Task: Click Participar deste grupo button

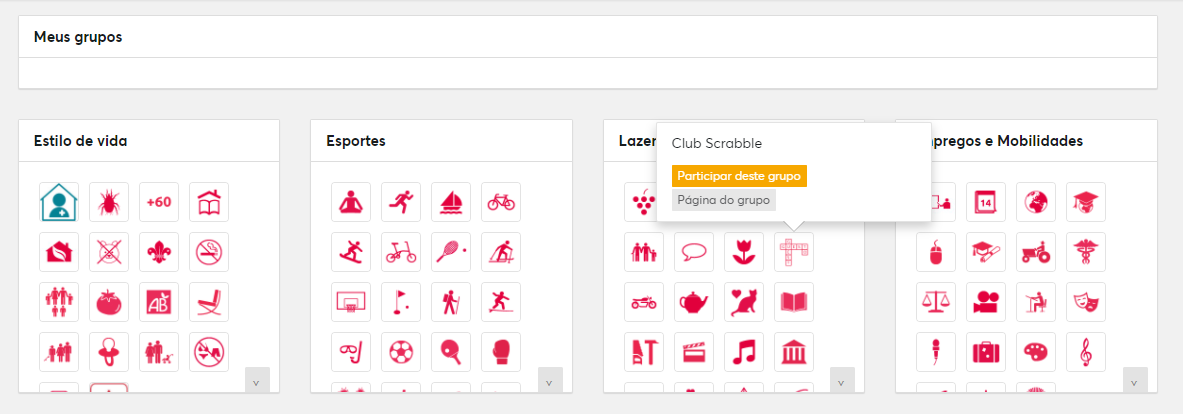Action: 739,176
